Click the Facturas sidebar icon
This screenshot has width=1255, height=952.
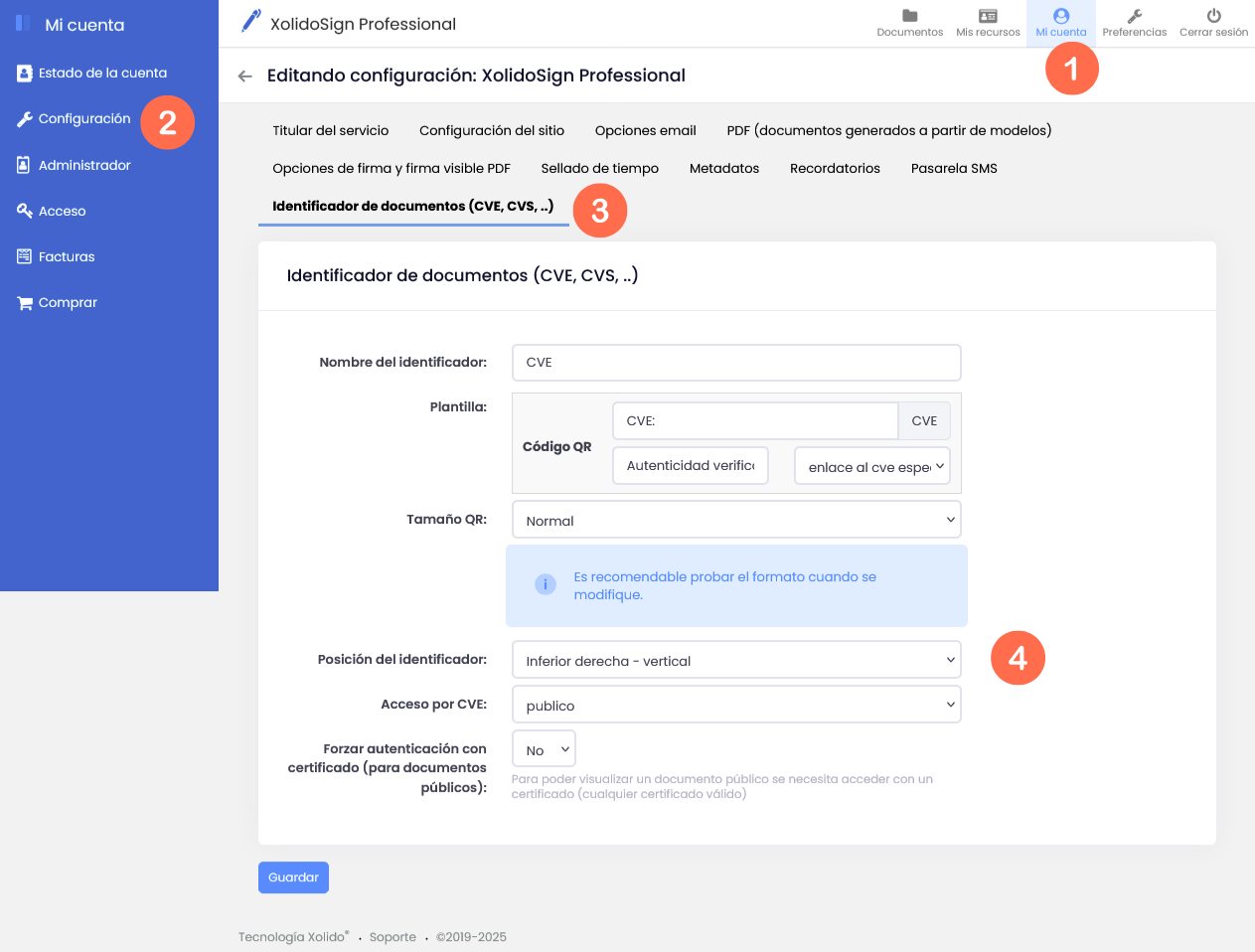[x=25, y=256]
